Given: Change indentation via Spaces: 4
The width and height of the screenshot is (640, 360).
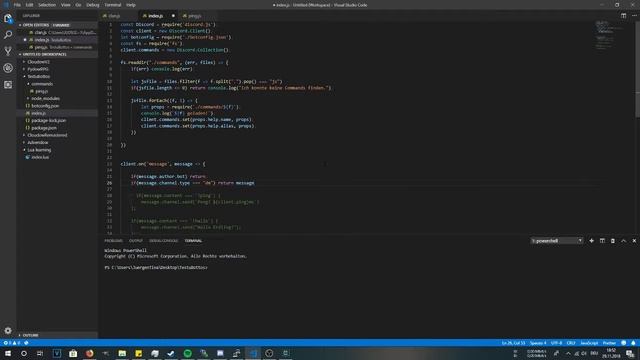Looking at the screenshot, I should click(x=538, y=343).
